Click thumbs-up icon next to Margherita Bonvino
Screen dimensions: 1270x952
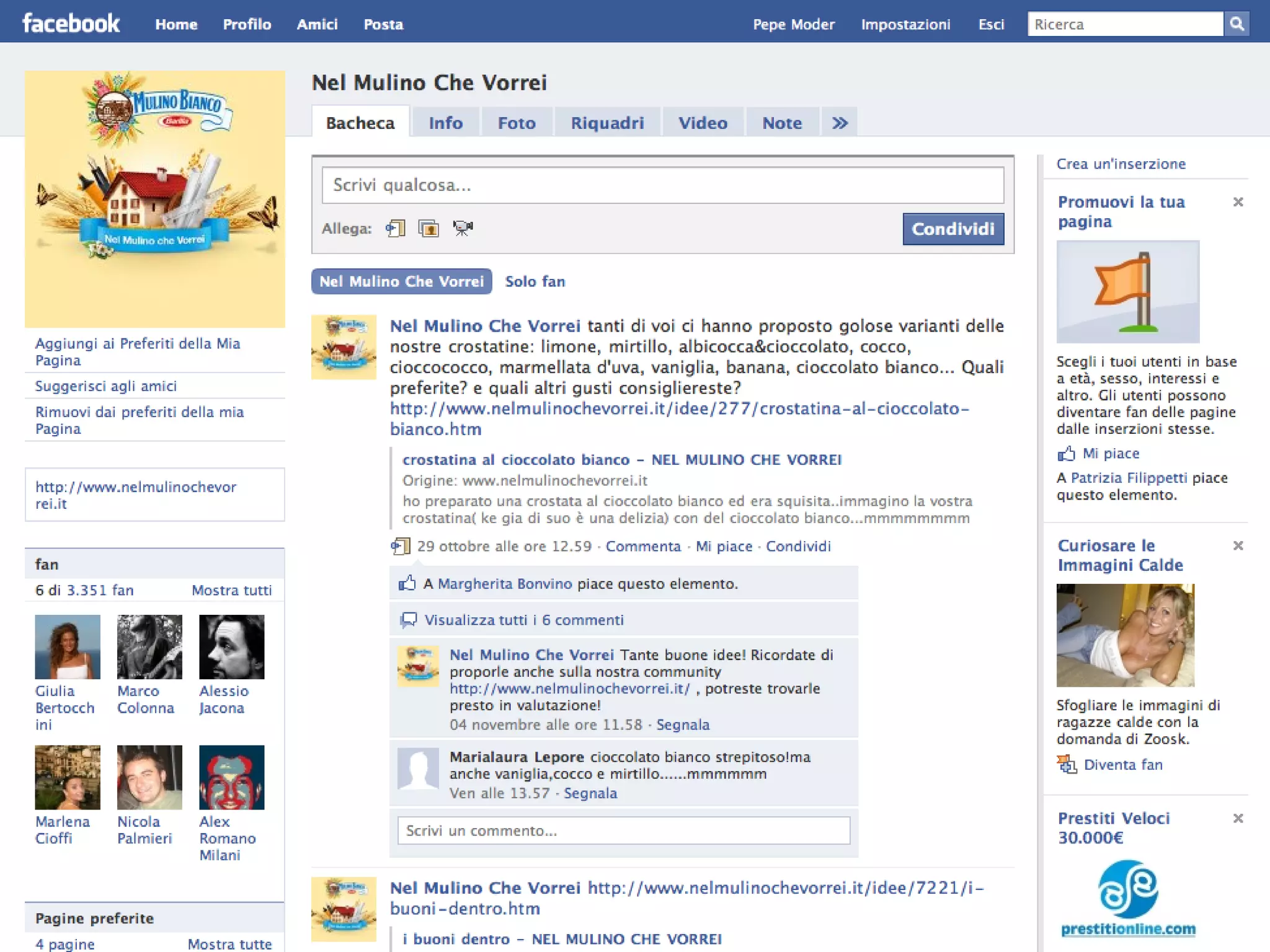click(x=407, y=583)
